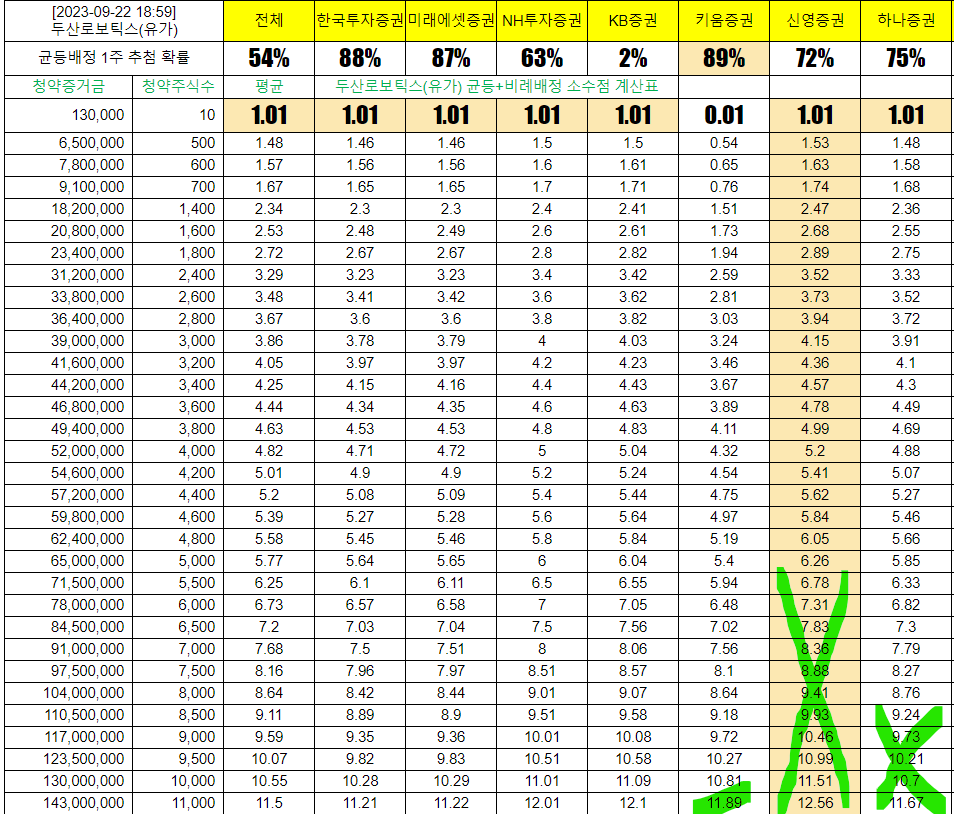This screenshot has height=821, width=954.
Task: Click the 500 share count cell
Action: pyautogui.click(x=178, y=143)
